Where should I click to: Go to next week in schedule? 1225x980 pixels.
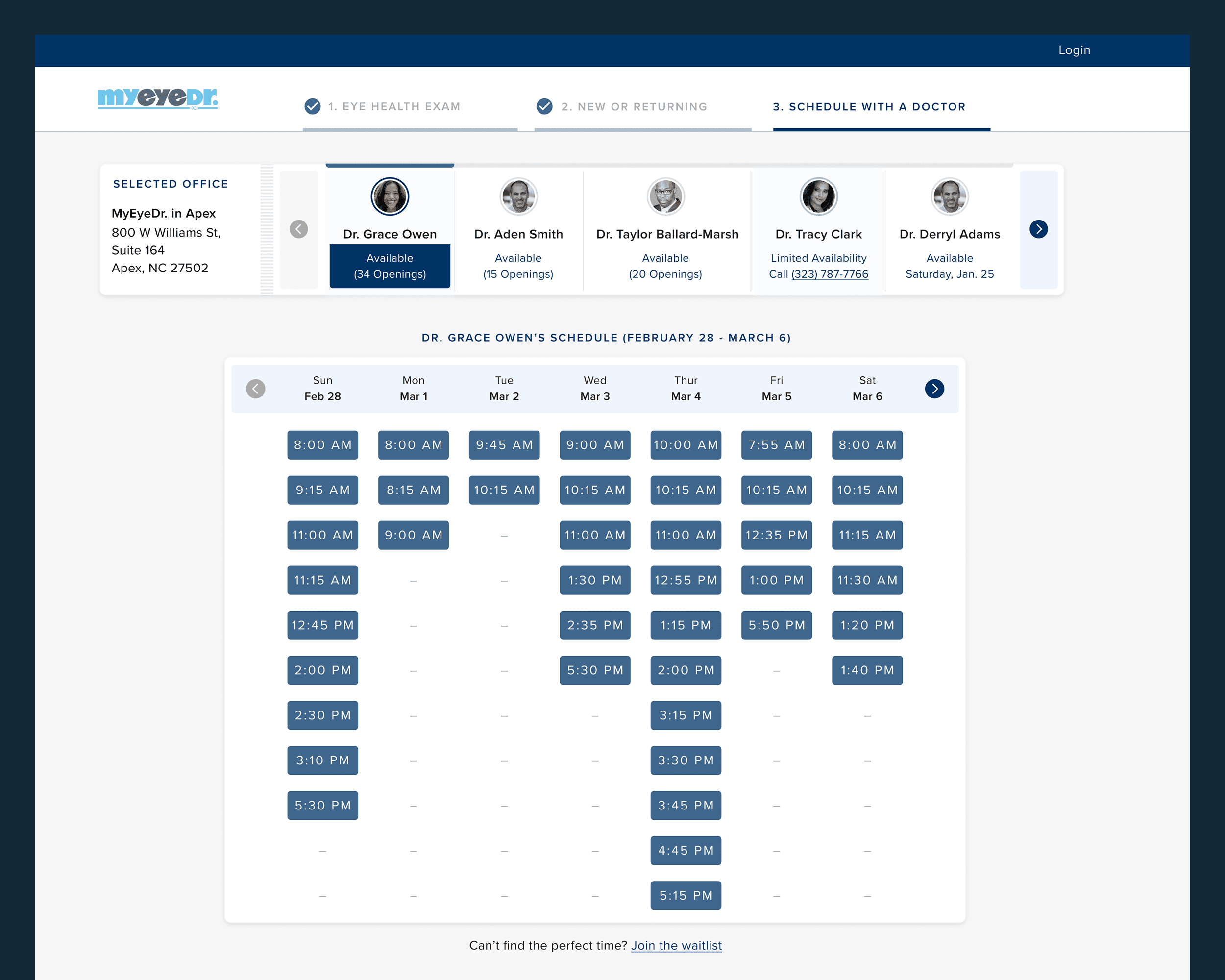(934, 389)
